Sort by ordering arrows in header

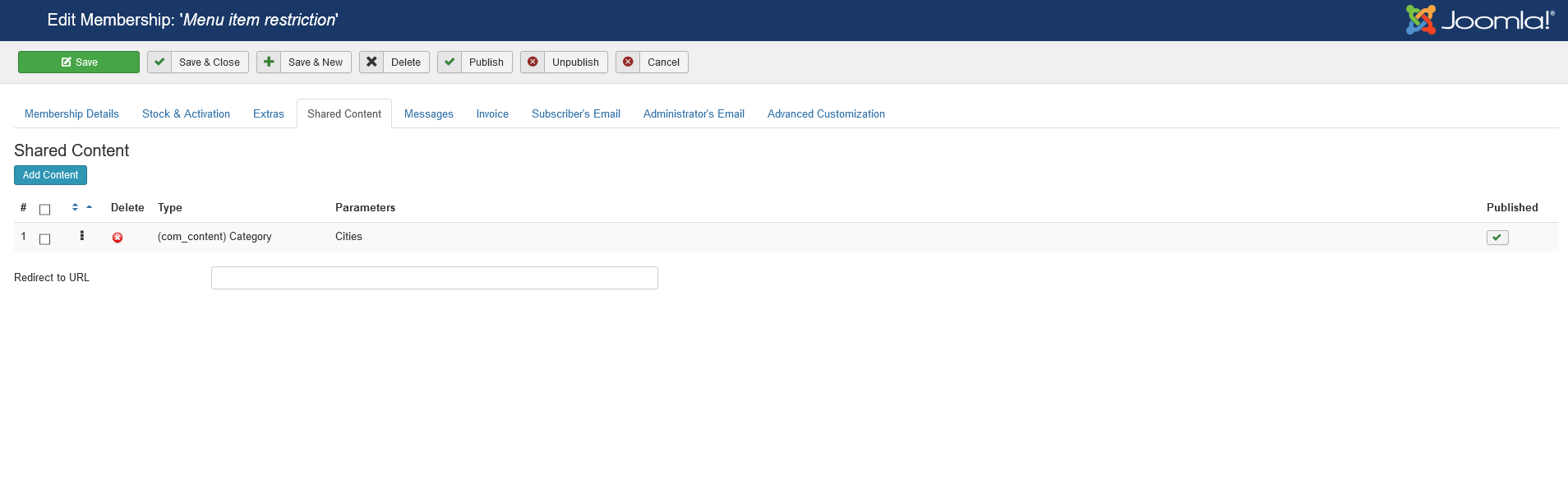[75, 207]
